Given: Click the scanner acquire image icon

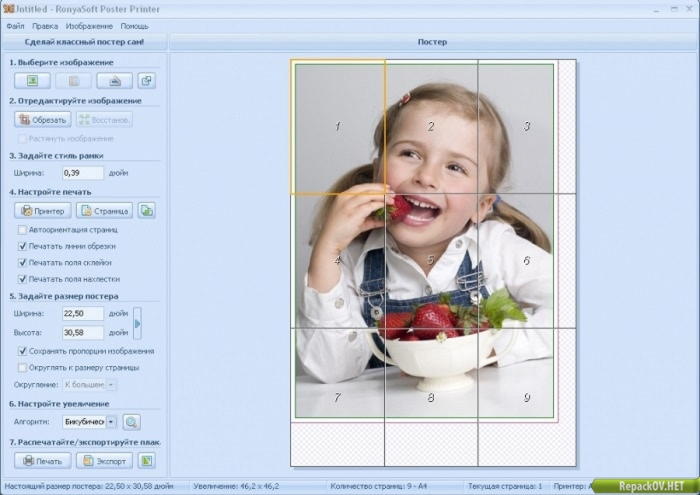Looking at the screenshot, I should click(x=114, y=81).
